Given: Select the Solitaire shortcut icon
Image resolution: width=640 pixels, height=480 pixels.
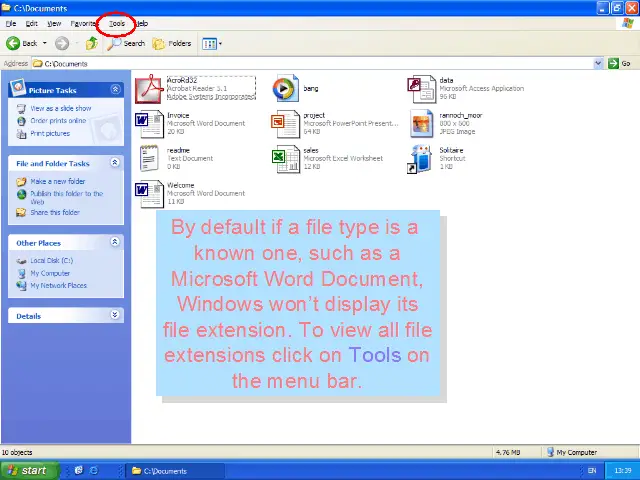Looking at the screenshot, I should pyautogui.click(x=421, y=158).
